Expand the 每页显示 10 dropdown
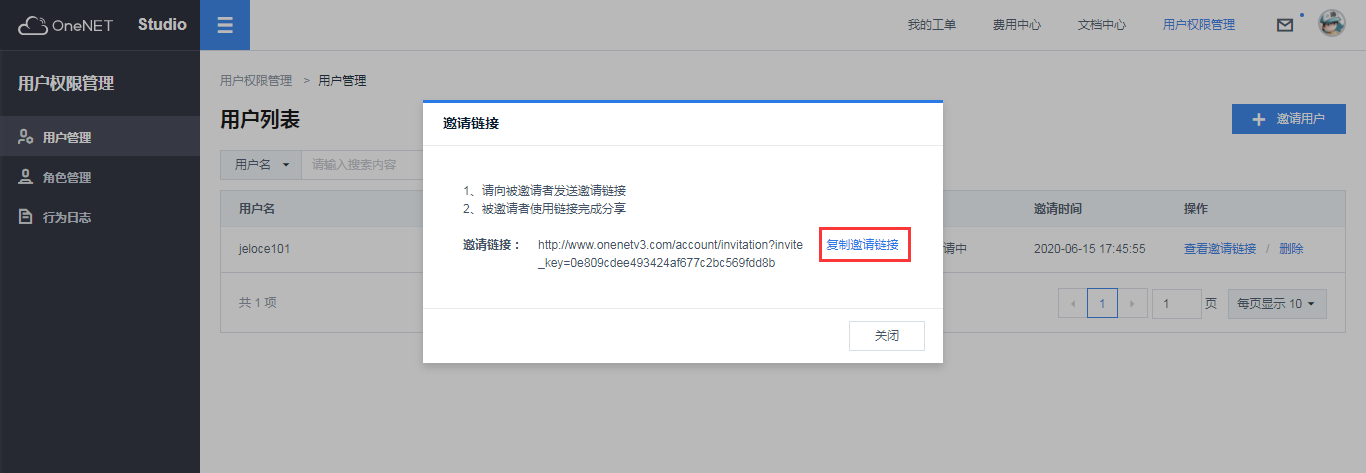Image resolution: width=1366 pixels, height=473 pixels. click(x=1277, y=303)
